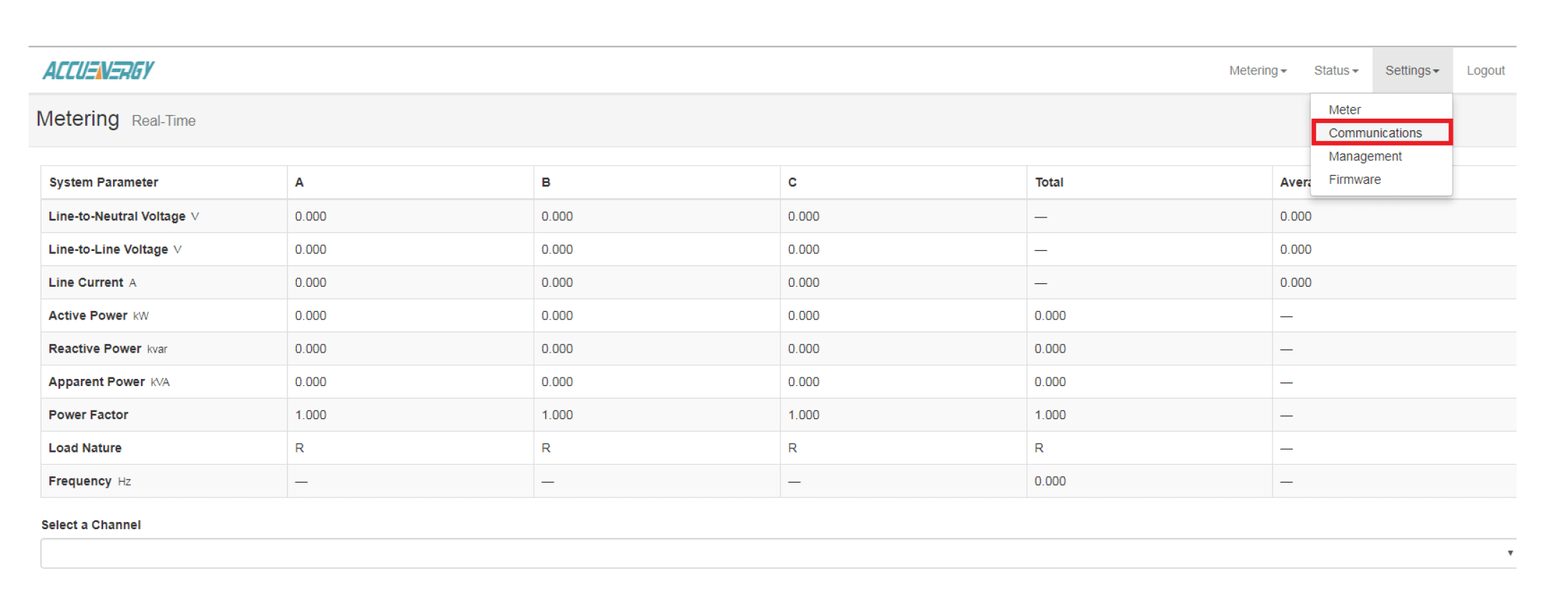This screenshot has width=1568, height=592.
Task: Choose Communications in the Settings menu
Action: (1375, 133)
